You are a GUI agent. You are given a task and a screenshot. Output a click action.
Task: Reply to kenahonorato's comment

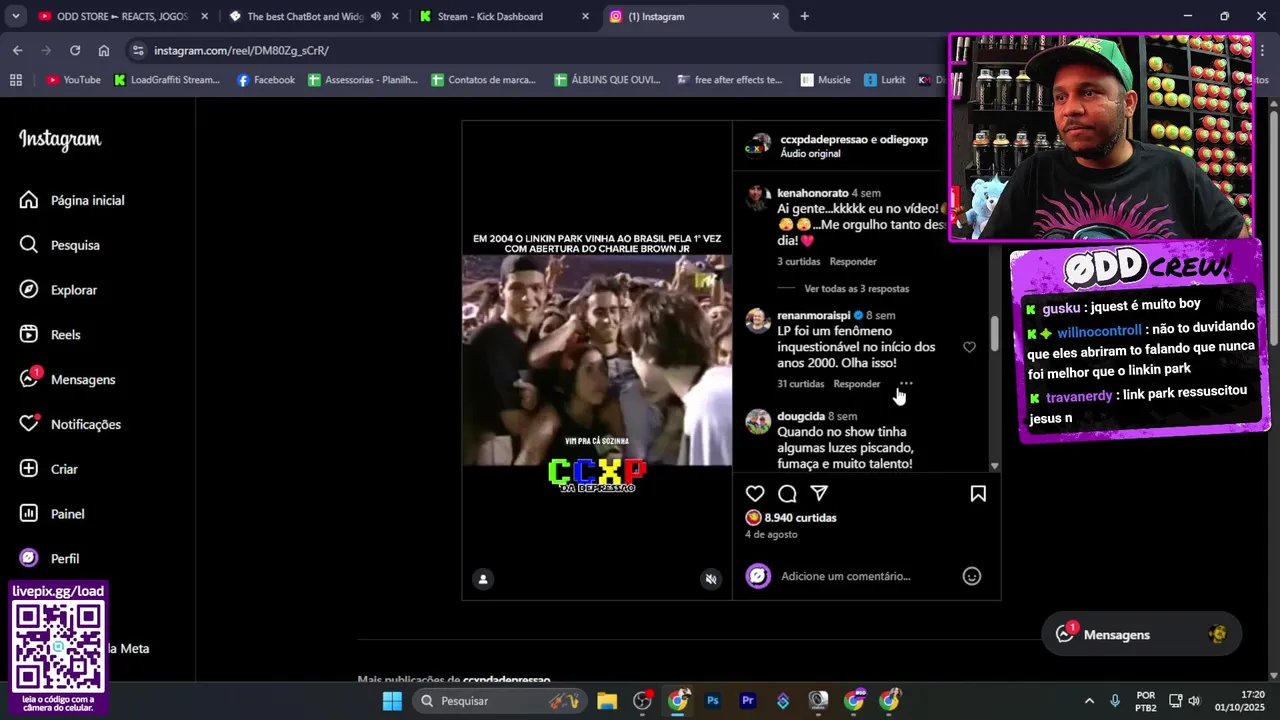pos(853,262)
